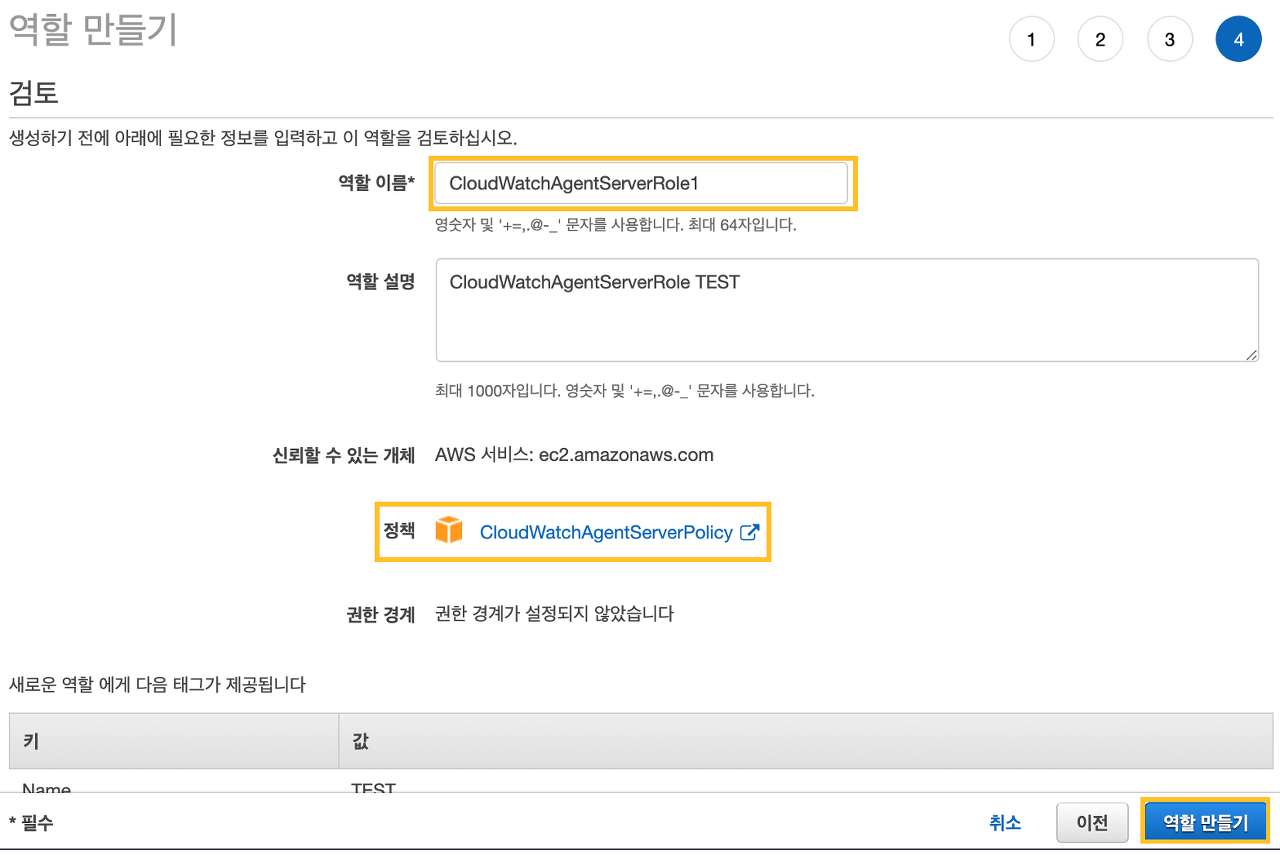Click the 역할 만들기 page title

(93, 30)
